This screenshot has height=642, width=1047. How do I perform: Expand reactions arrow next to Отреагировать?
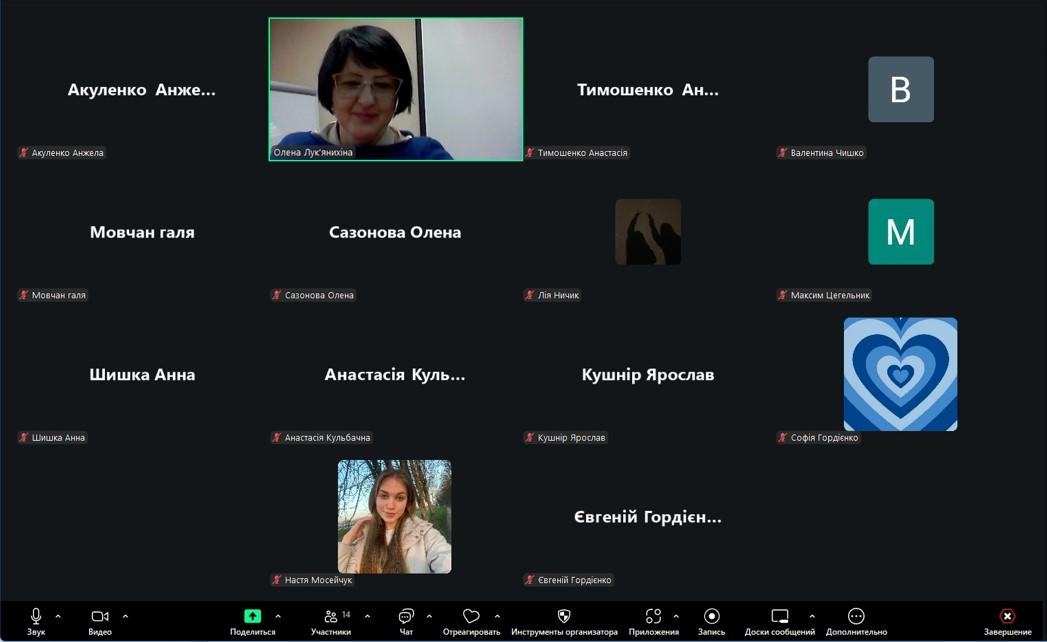(x=497, y=616)
